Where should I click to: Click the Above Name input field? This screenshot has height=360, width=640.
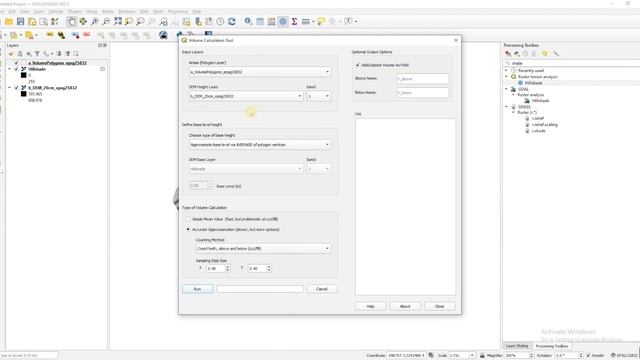coord(422,78)
